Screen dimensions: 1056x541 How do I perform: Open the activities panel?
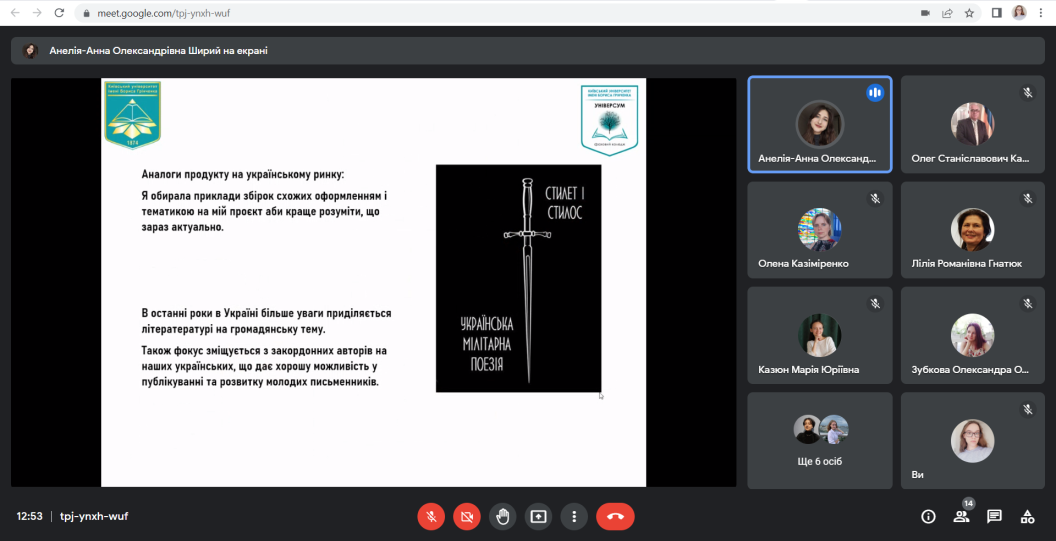coord(1027,517)
